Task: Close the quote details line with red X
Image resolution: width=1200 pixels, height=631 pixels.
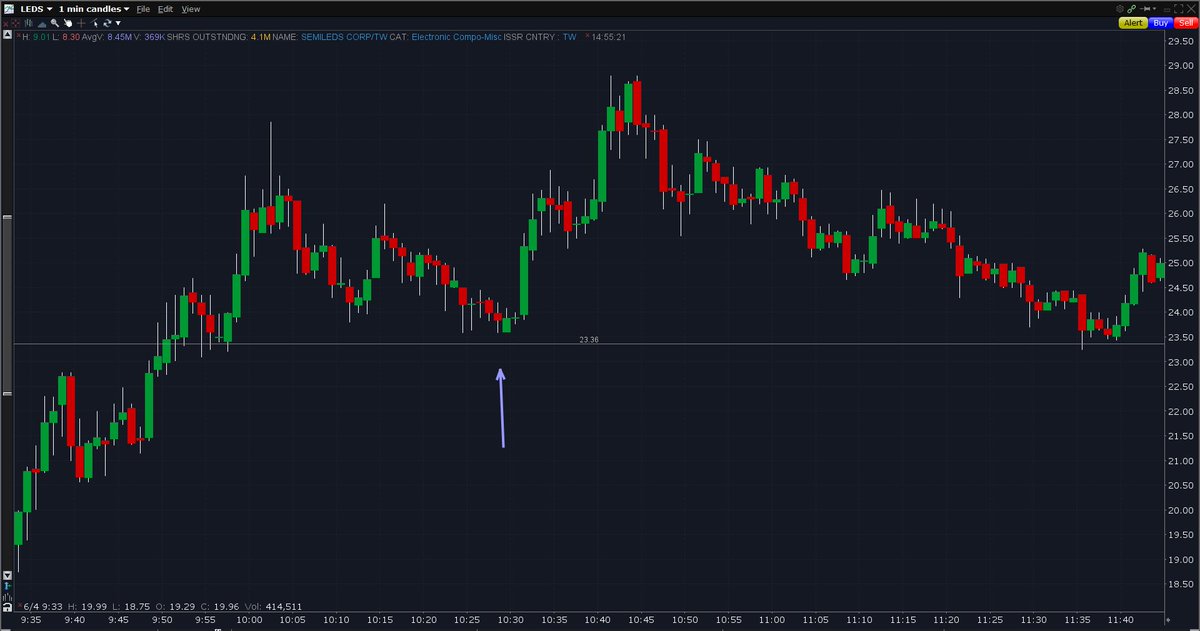Action: pos(18,36)
